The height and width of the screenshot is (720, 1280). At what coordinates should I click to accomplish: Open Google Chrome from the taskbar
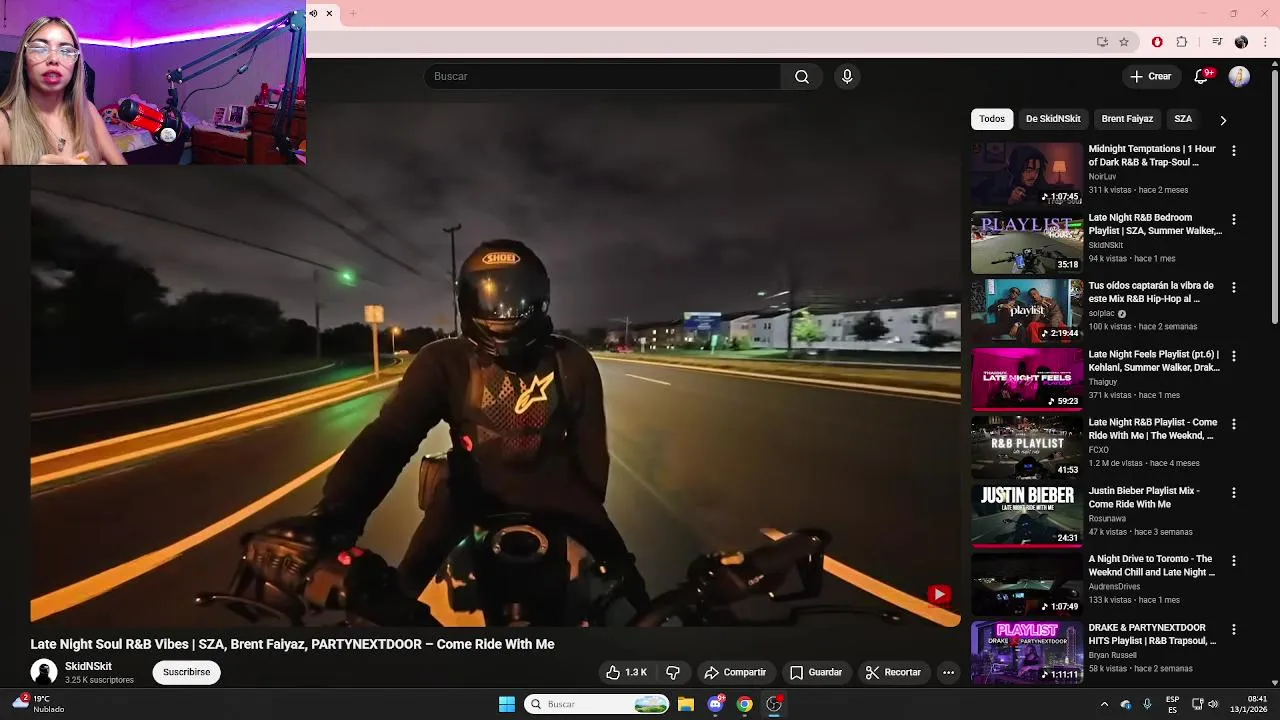coord(744,704)
